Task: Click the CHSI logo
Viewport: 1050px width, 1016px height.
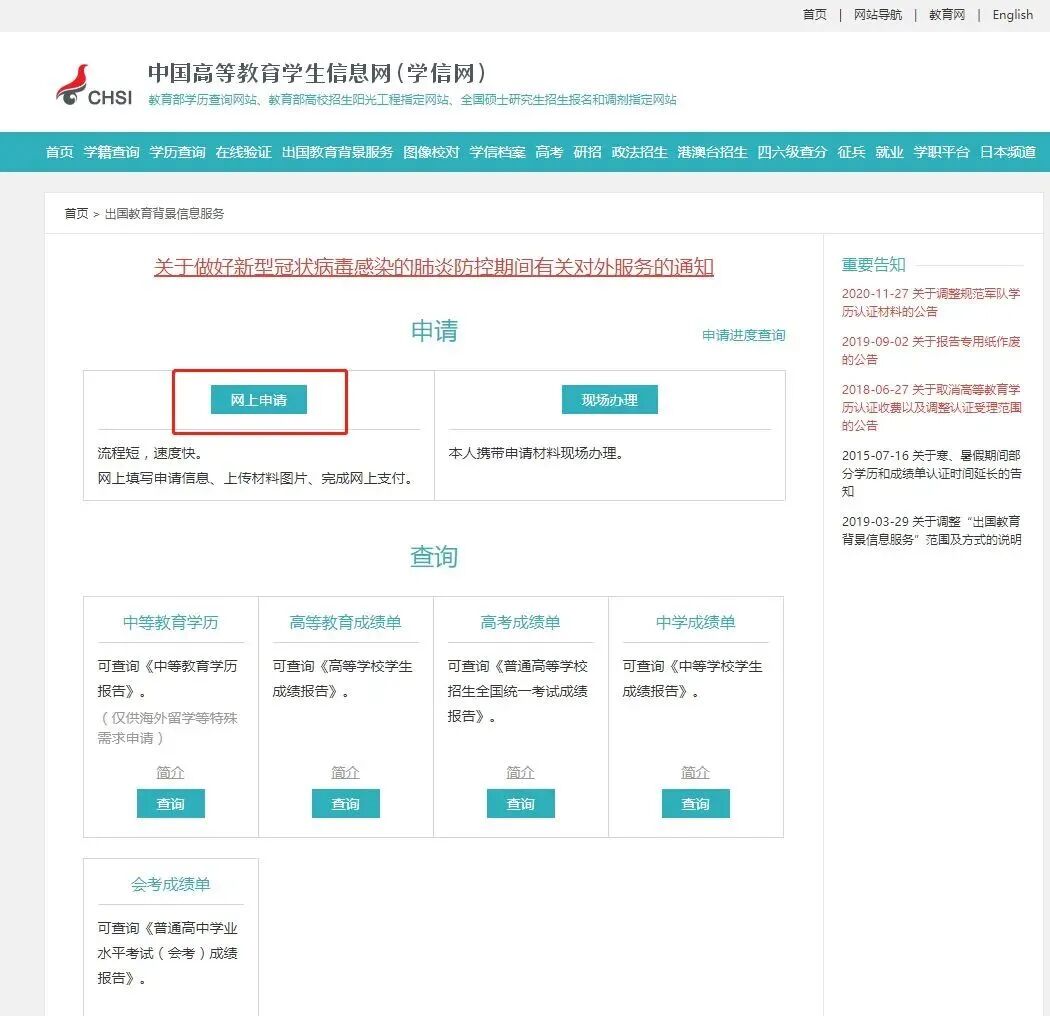Action: 94,85
